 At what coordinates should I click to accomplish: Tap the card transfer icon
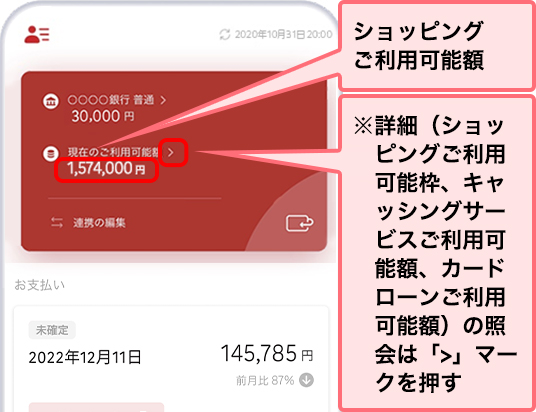click(x=299, y=223)
